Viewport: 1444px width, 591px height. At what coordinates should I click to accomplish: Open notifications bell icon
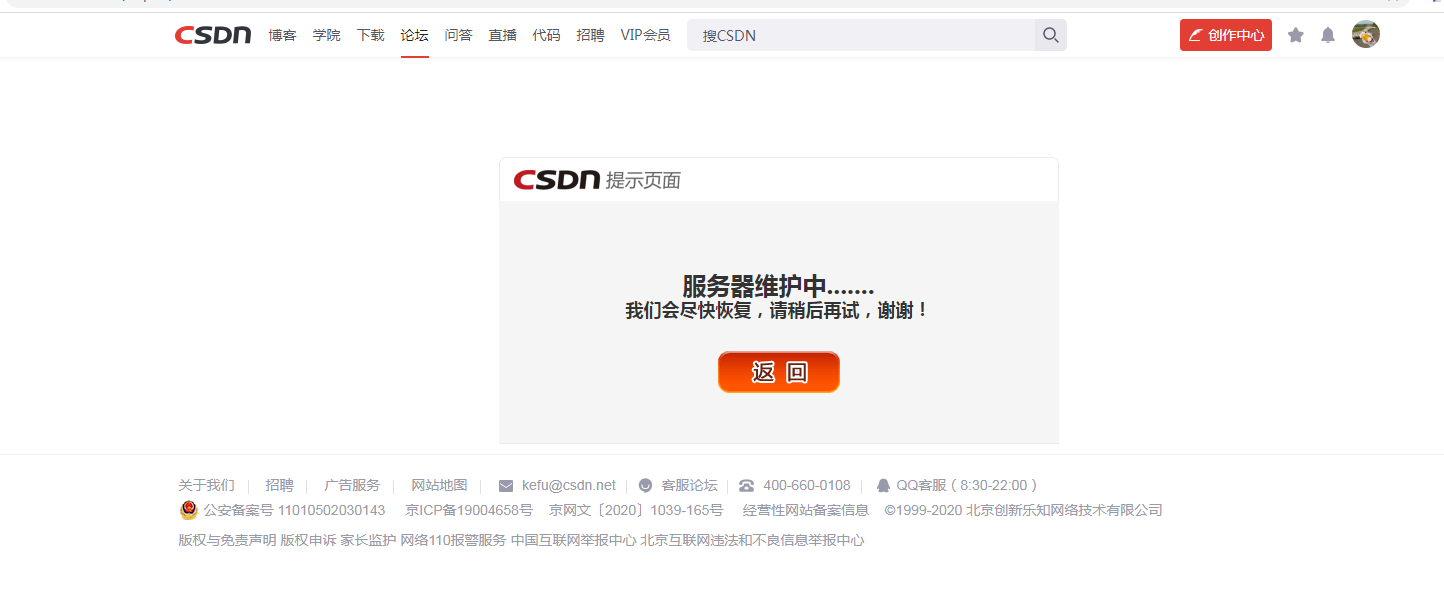pyautogui.click(x=1328, y=35)
